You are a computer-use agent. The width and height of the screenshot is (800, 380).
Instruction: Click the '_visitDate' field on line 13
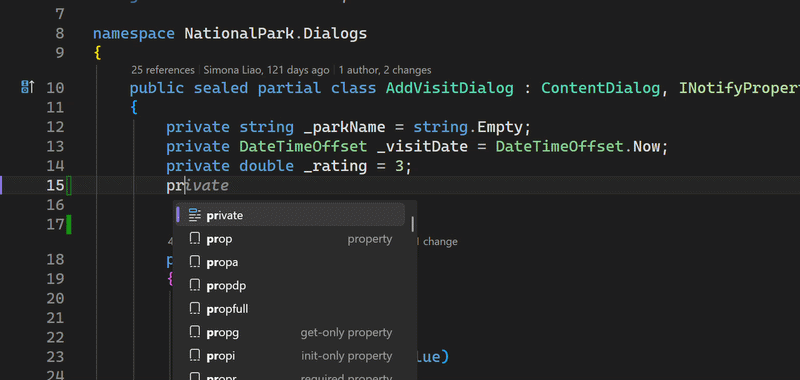click(x=422, y=146)
